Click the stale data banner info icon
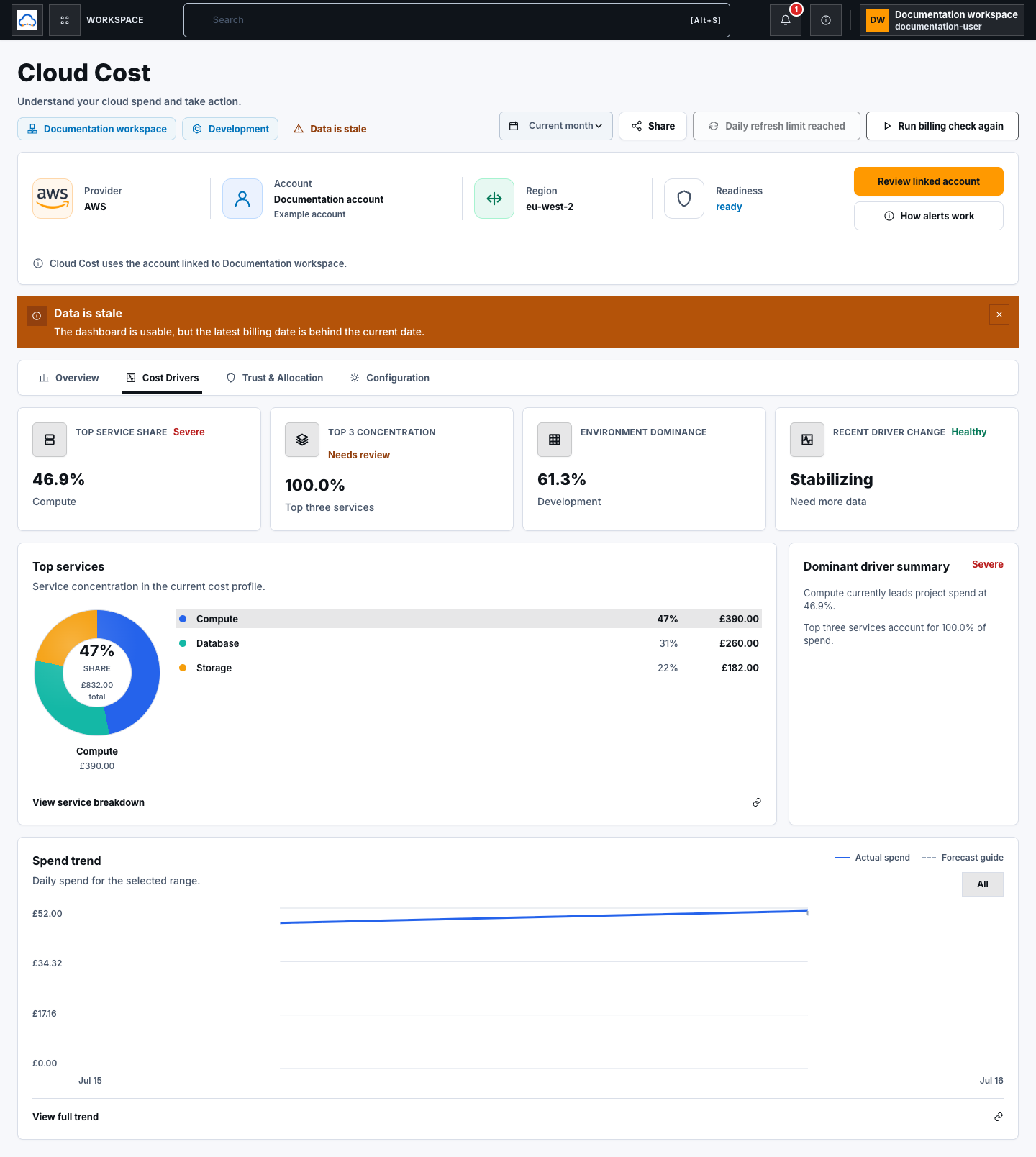The width and height of the screenshot is (1036, 1157). point(37,316)
